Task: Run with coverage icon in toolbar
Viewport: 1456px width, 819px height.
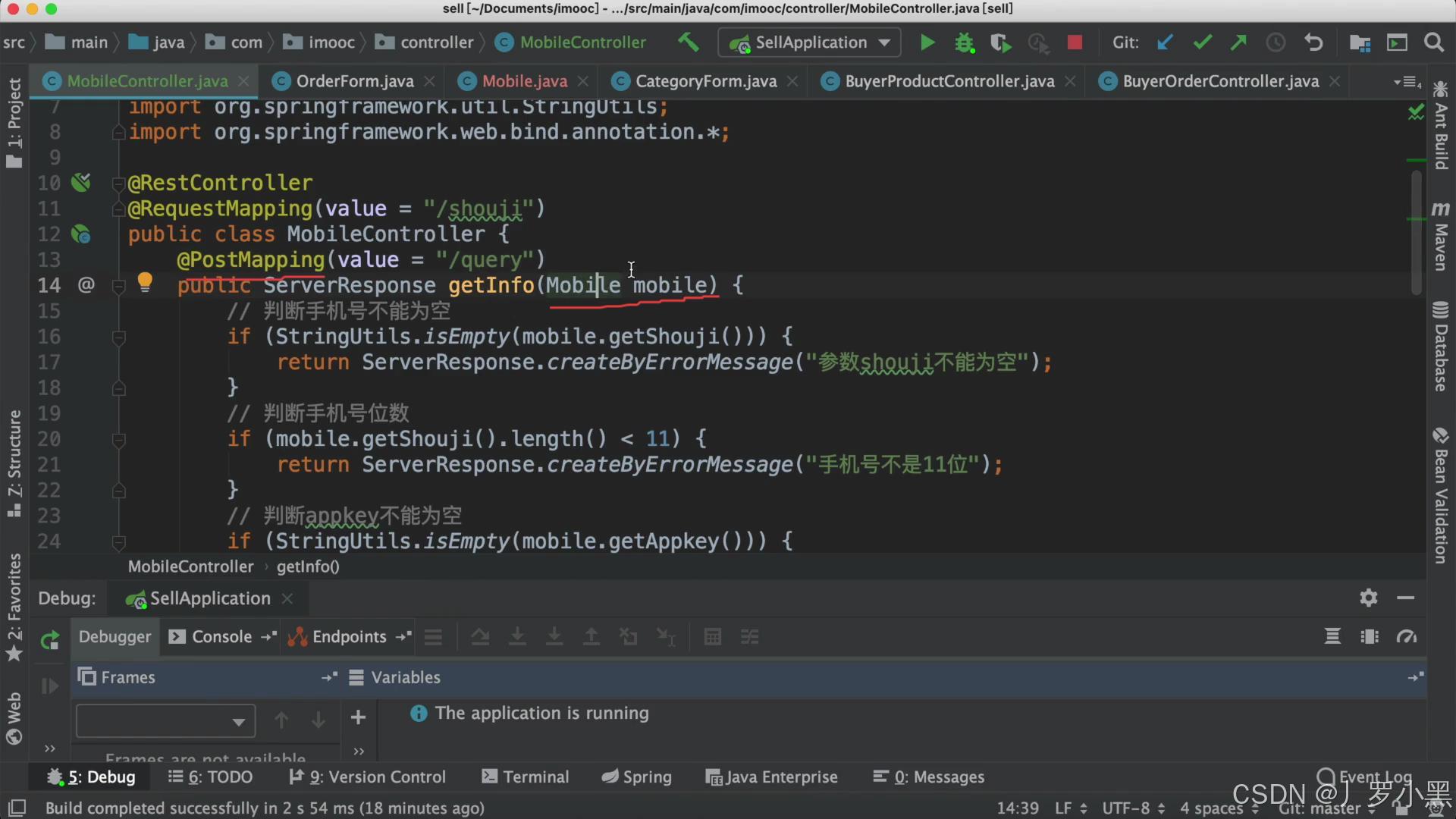Action: [1001, 42]
